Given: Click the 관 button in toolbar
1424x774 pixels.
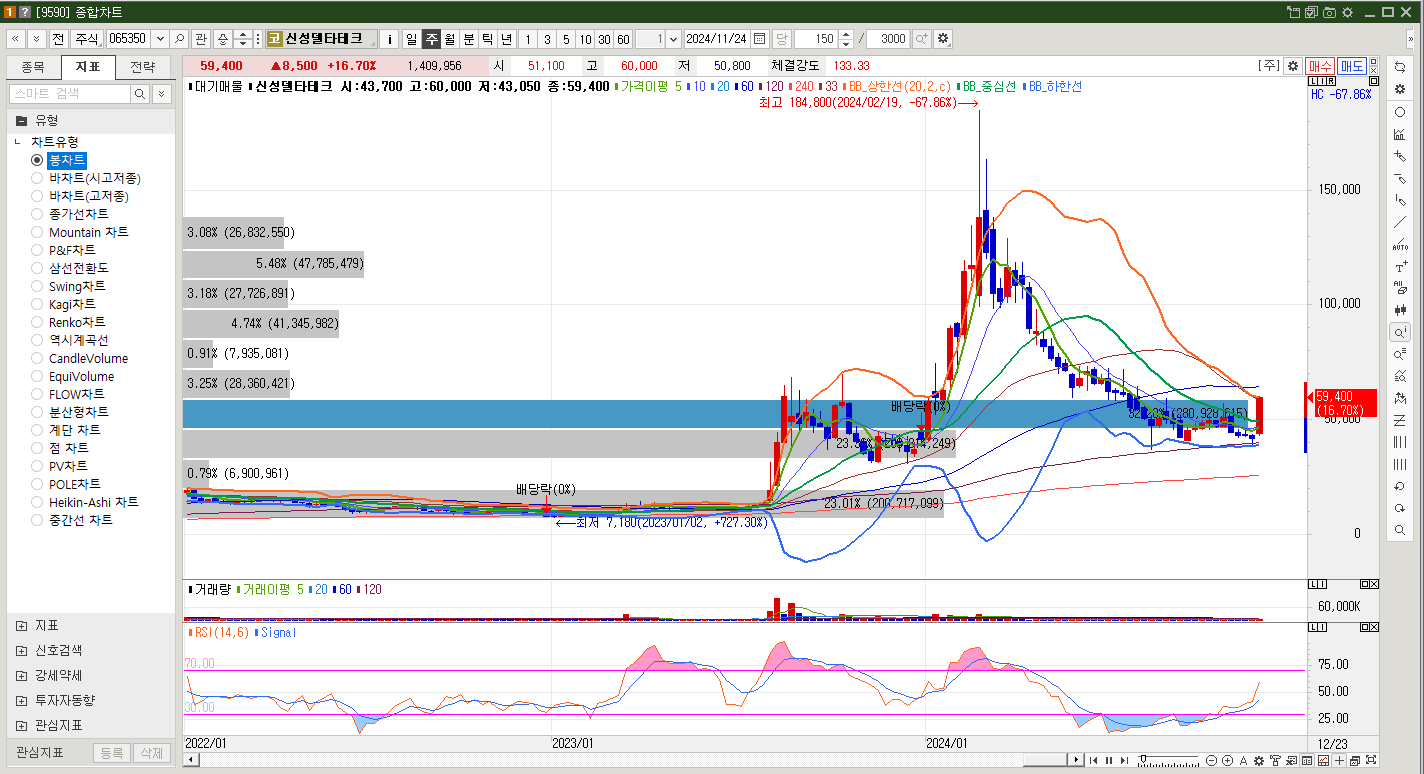Looking at the screenshot, I should pos(201,39).
